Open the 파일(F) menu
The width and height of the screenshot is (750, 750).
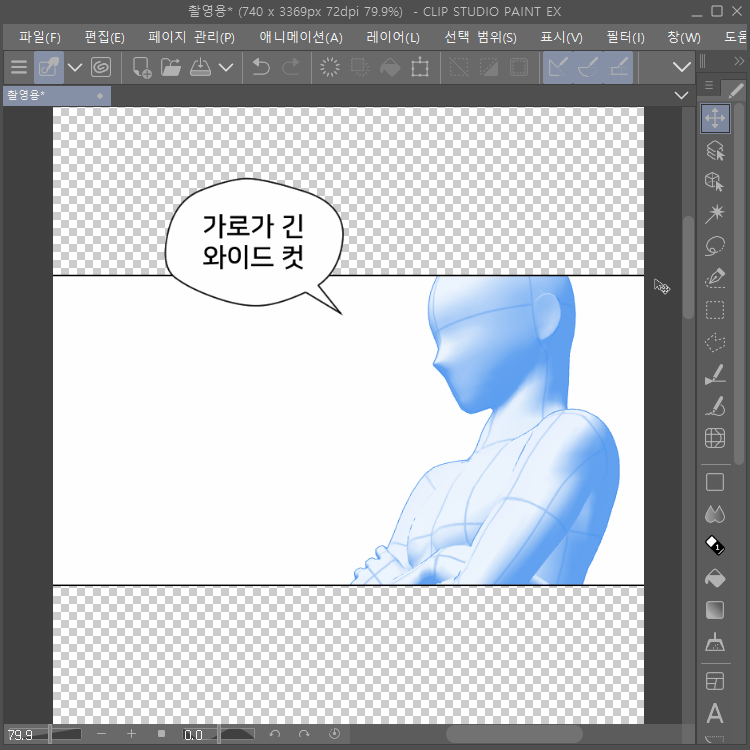tap(40, 37)
